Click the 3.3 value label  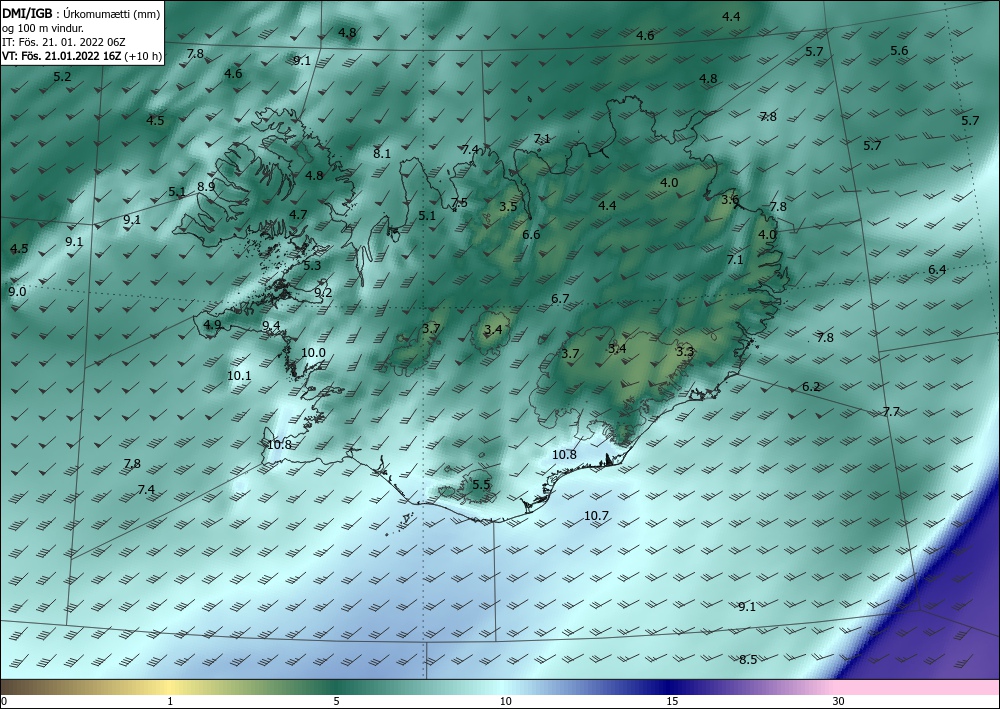685,351
